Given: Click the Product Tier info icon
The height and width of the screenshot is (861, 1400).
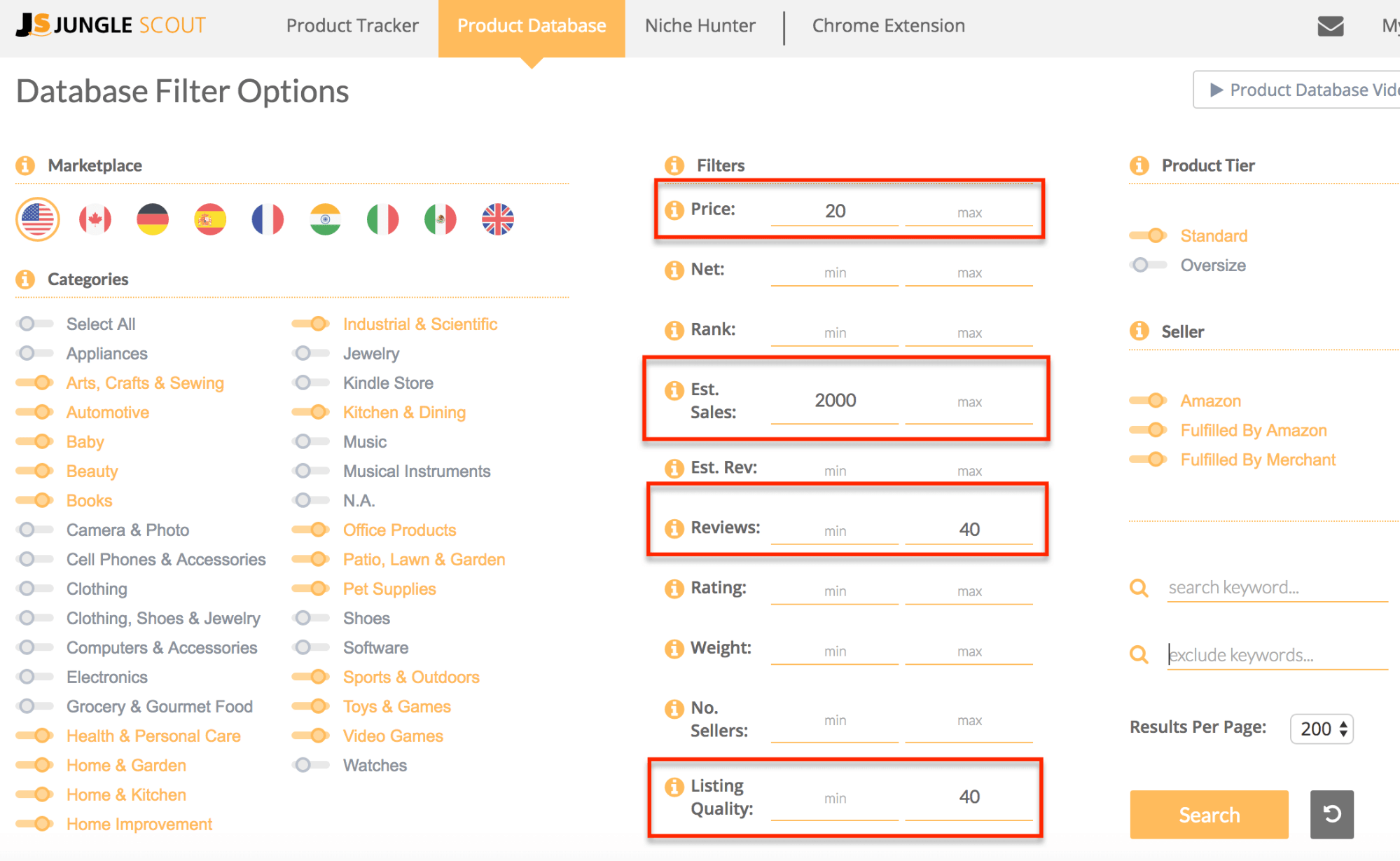Looking at the screenshot, I should (x=1139, y=165).
